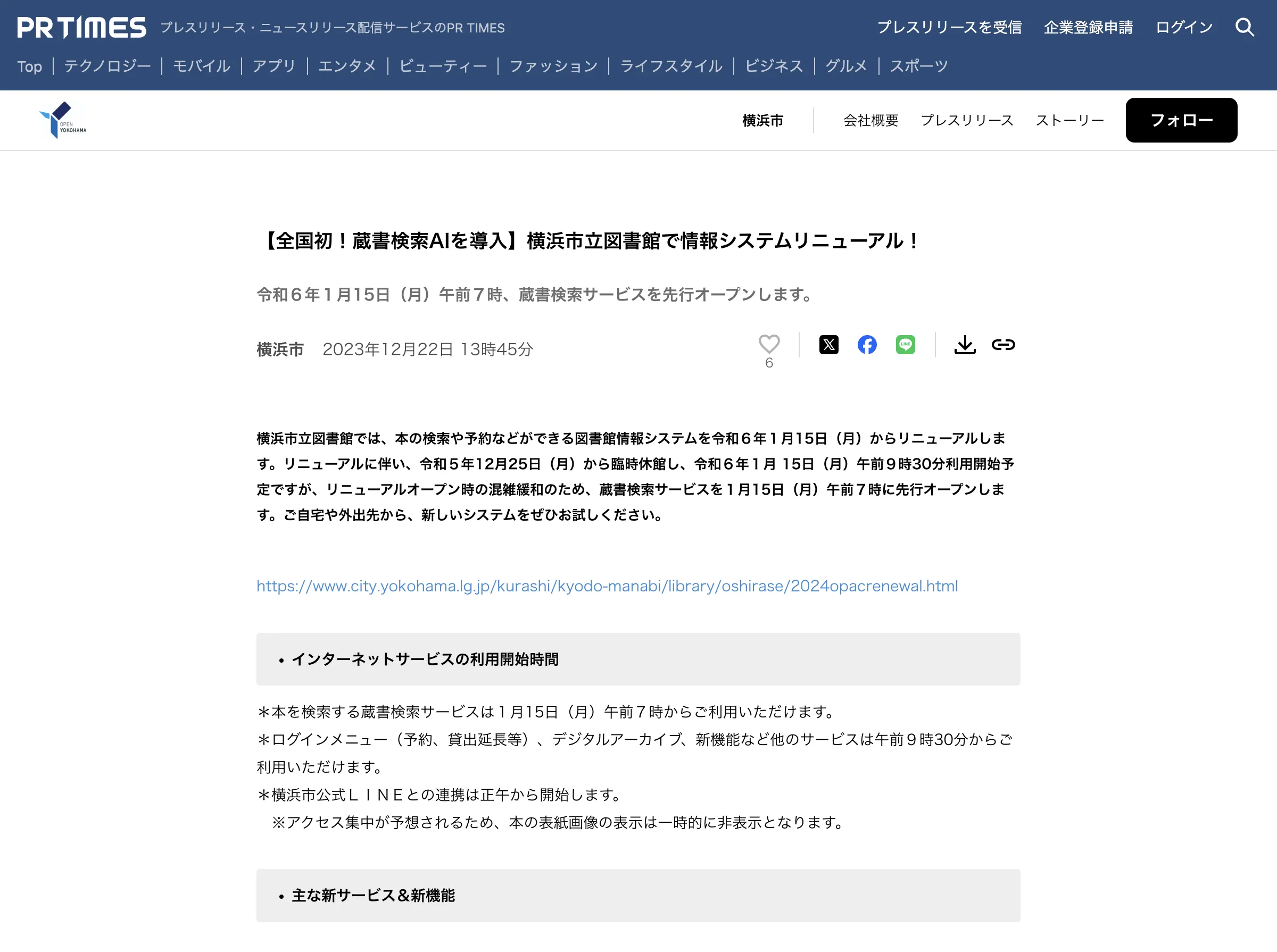Click the like count 6

click(x=768, y=363)
